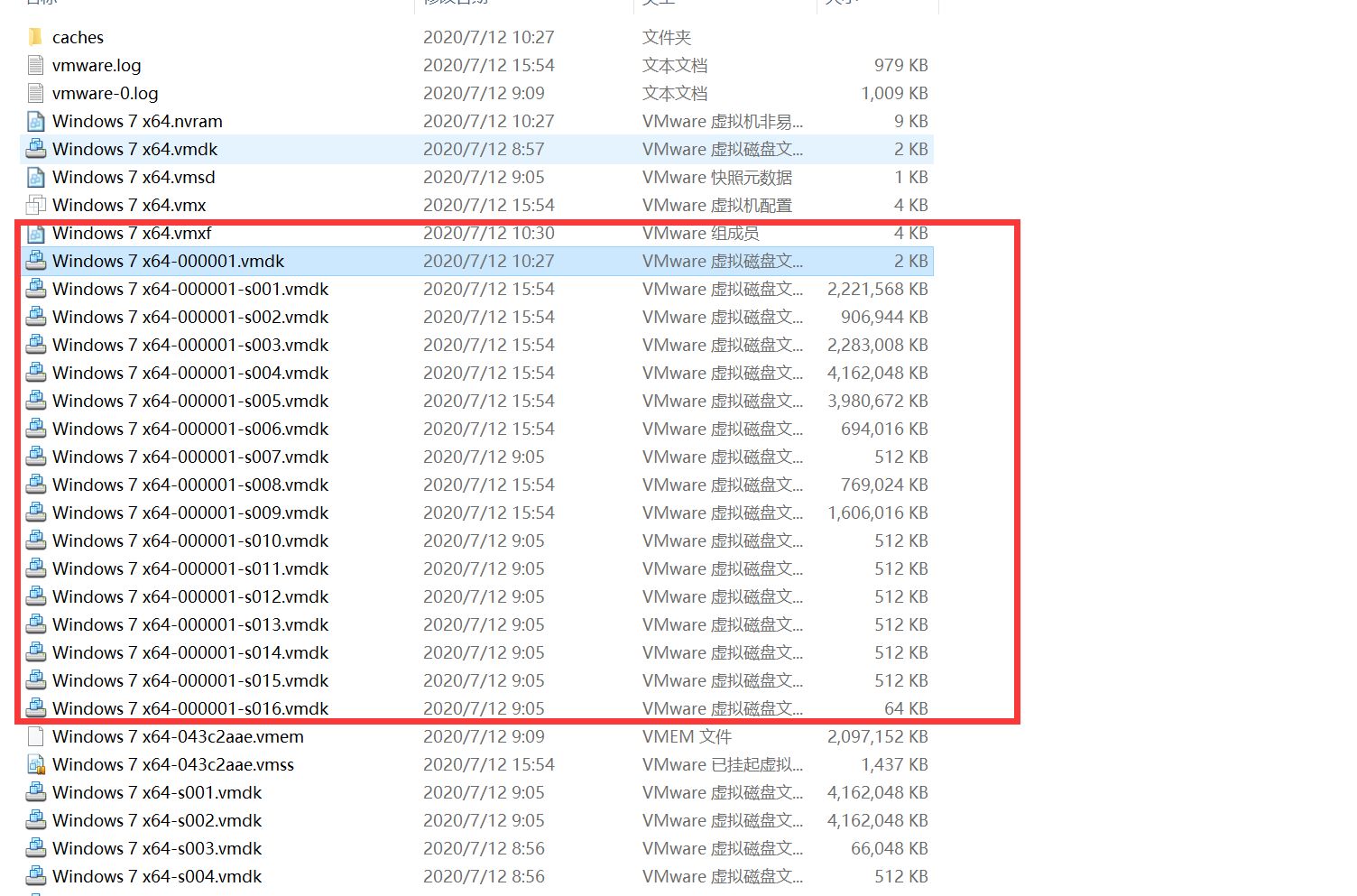Select file name Windows 7 x64.nvram
This screenshot has height=896, width=1357.
[x=137, y=121]
